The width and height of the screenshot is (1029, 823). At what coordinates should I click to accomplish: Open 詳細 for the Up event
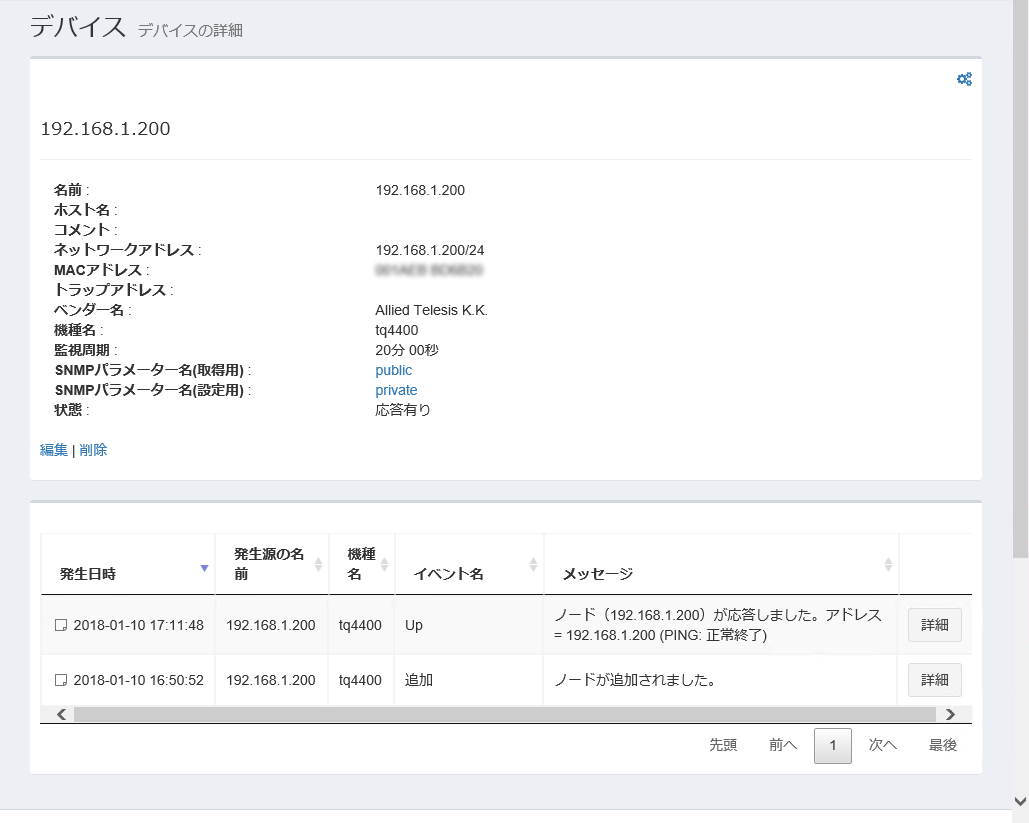pyautogui.click(x=934, y=625)
